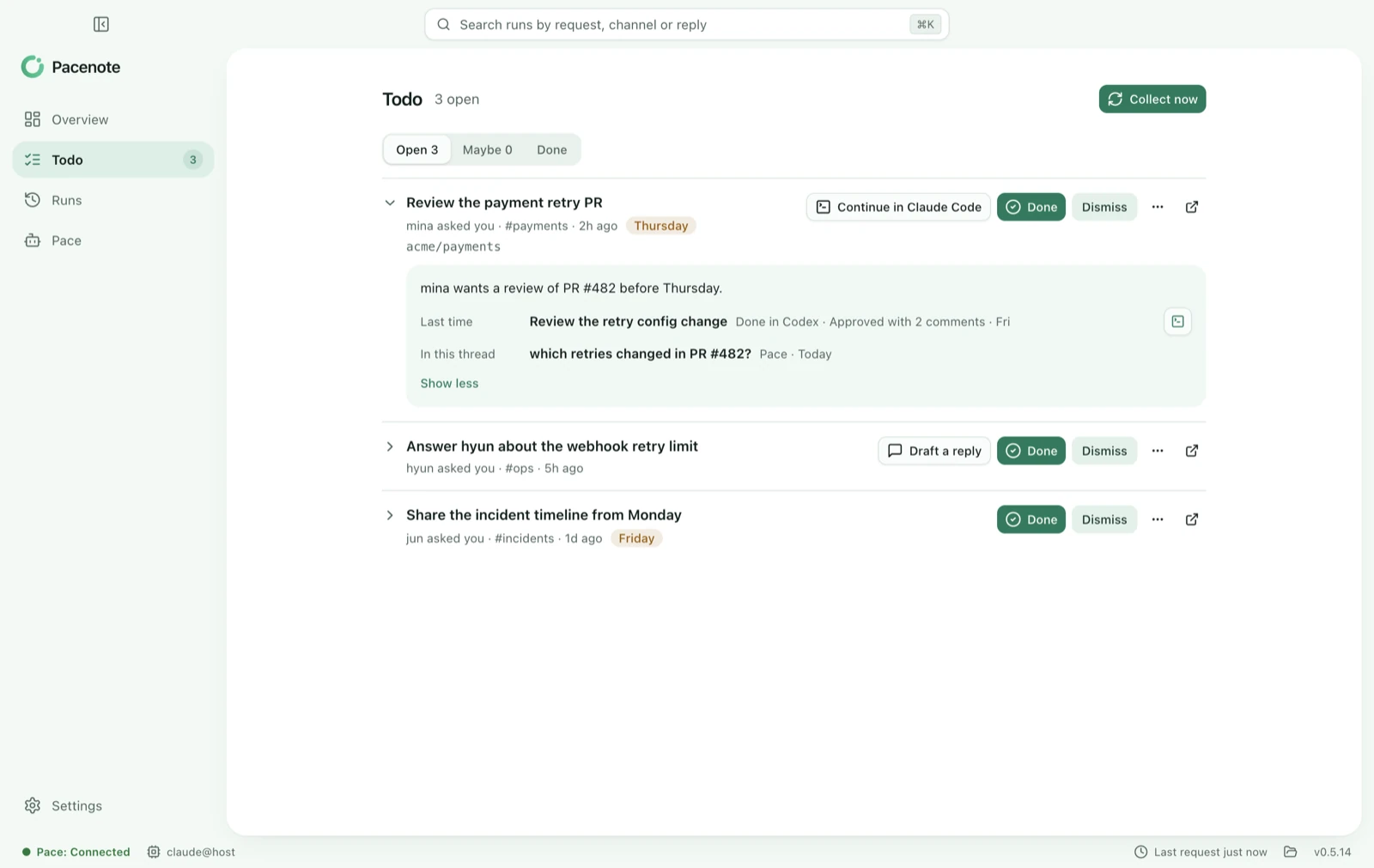Click Answer hyun about the webhook title
The image size is (1374, 868).
(552, 446)
